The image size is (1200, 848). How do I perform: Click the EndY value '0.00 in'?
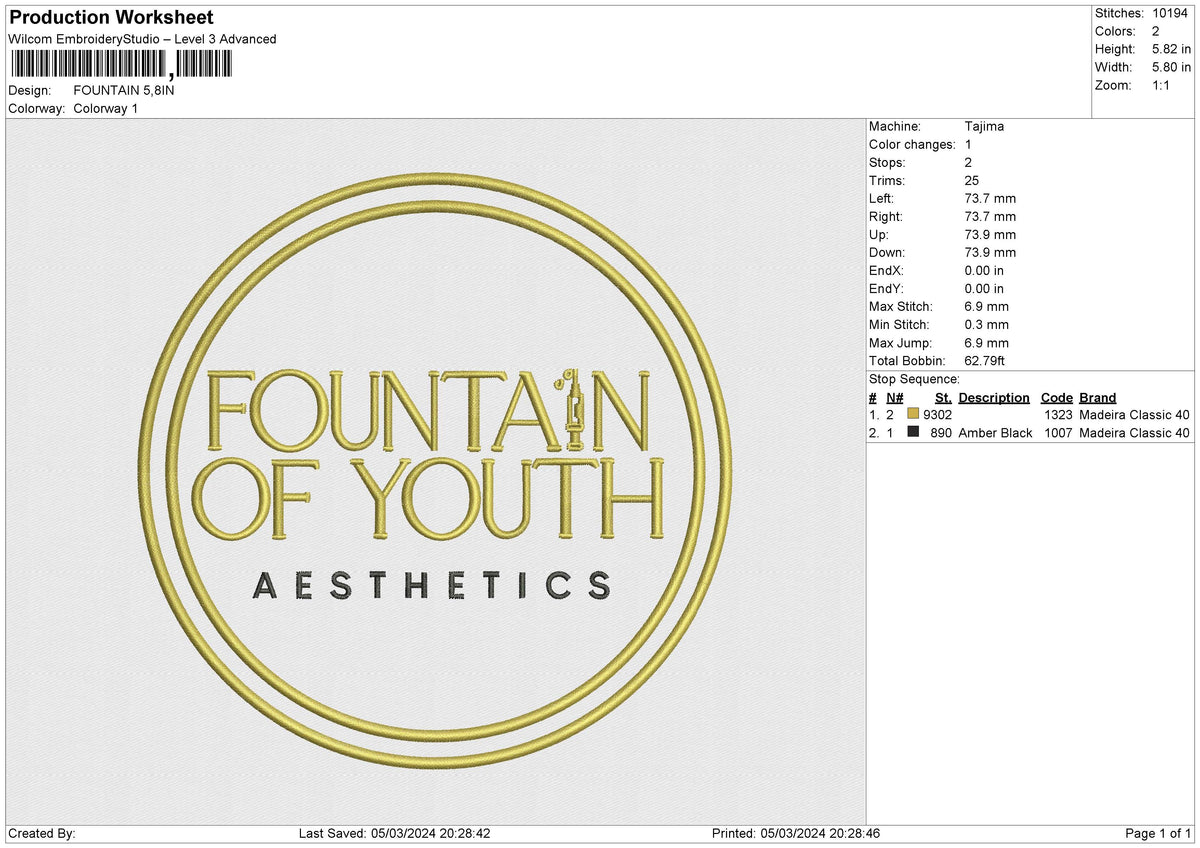point(984,289)
